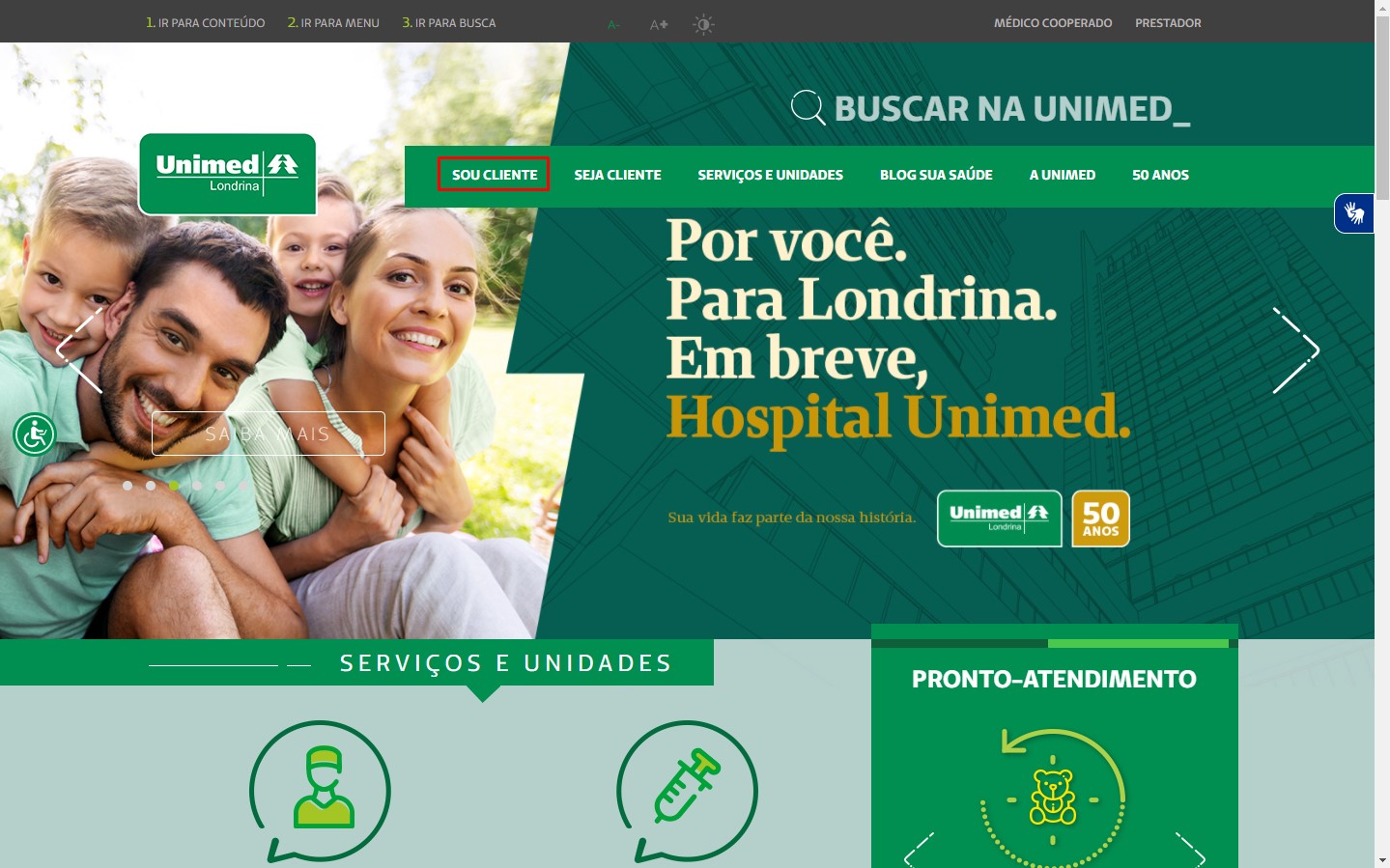Click the Saiba Mais button
Screen dimensions: 1390x868
click(269, 434)
